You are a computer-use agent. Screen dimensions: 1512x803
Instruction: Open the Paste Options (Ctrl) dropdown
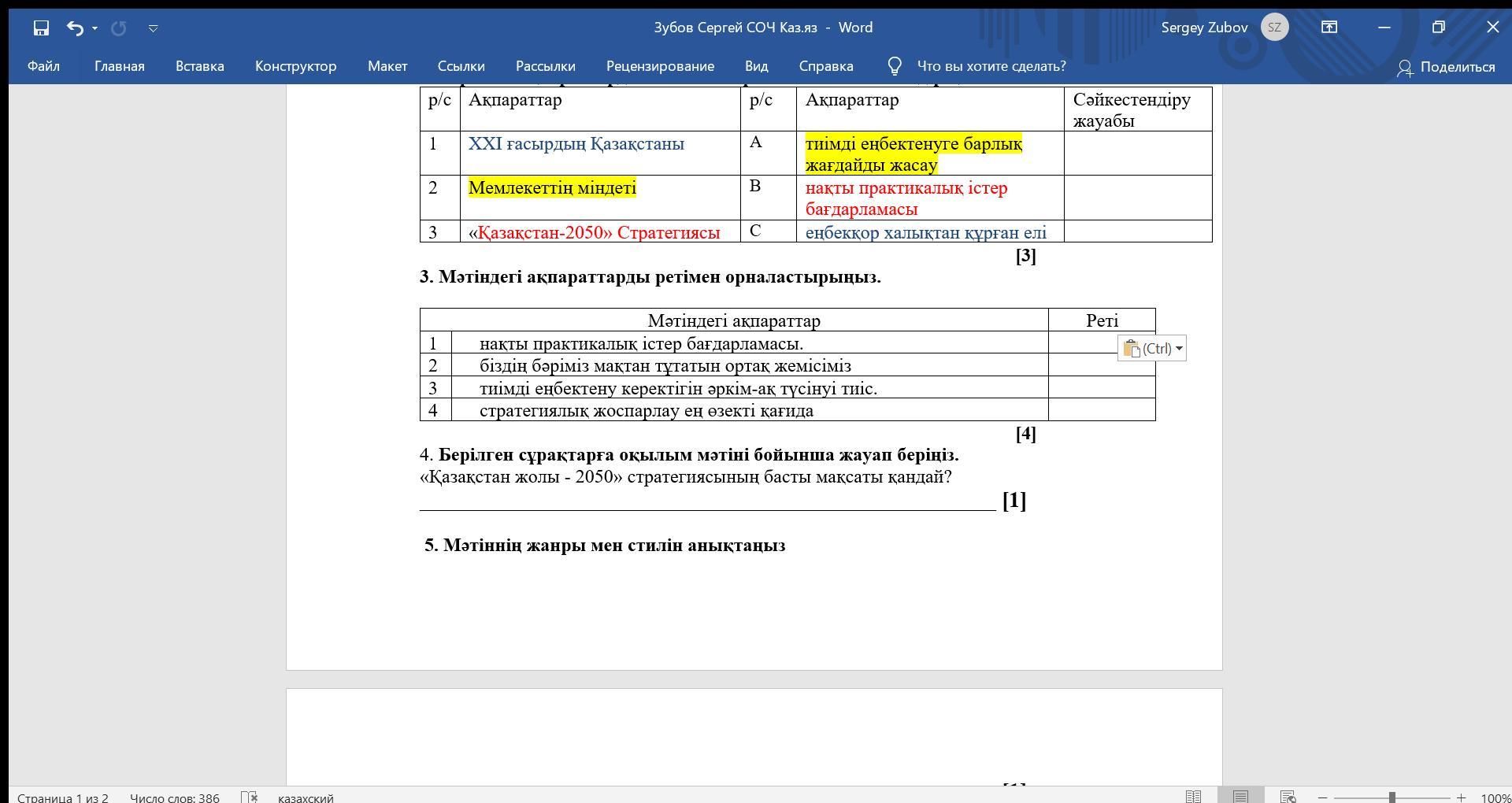point(1152,348)
